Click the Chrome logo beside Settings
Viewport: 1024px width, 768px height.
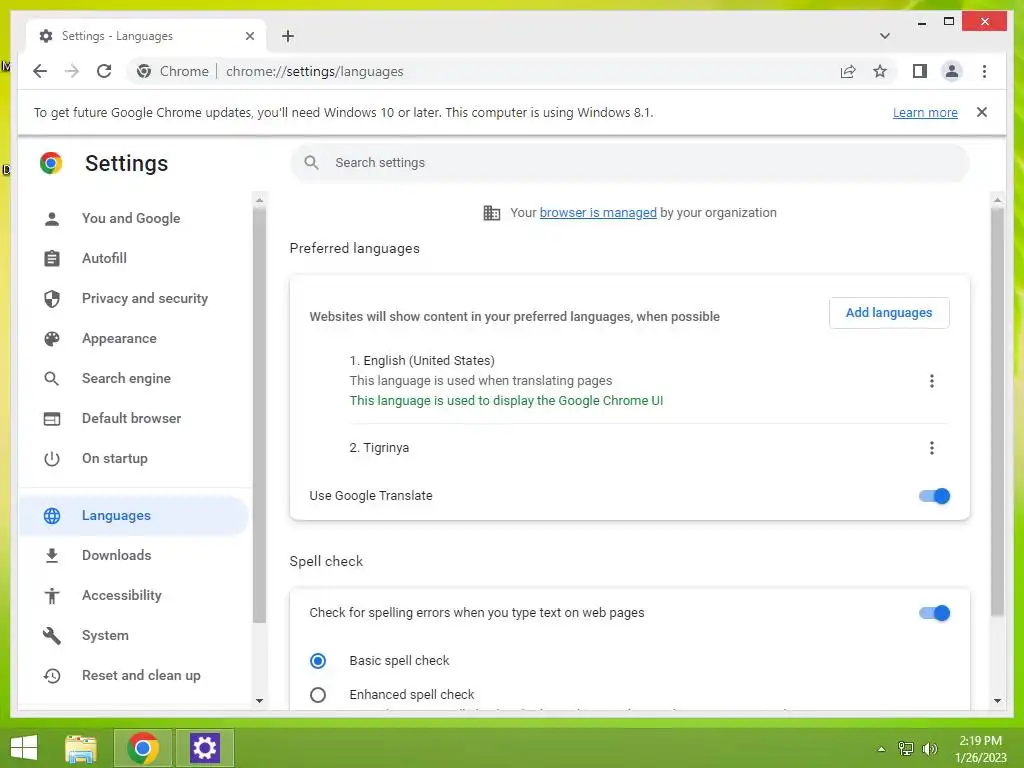(x=50, y=163)
